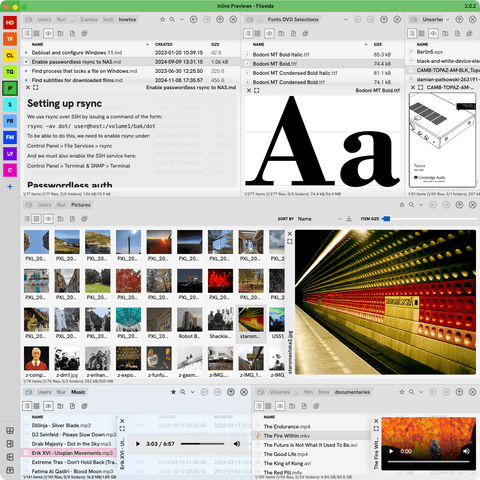
Task: Toggle inline preview in Pictures pane
Action: click(x=48, y=219)
